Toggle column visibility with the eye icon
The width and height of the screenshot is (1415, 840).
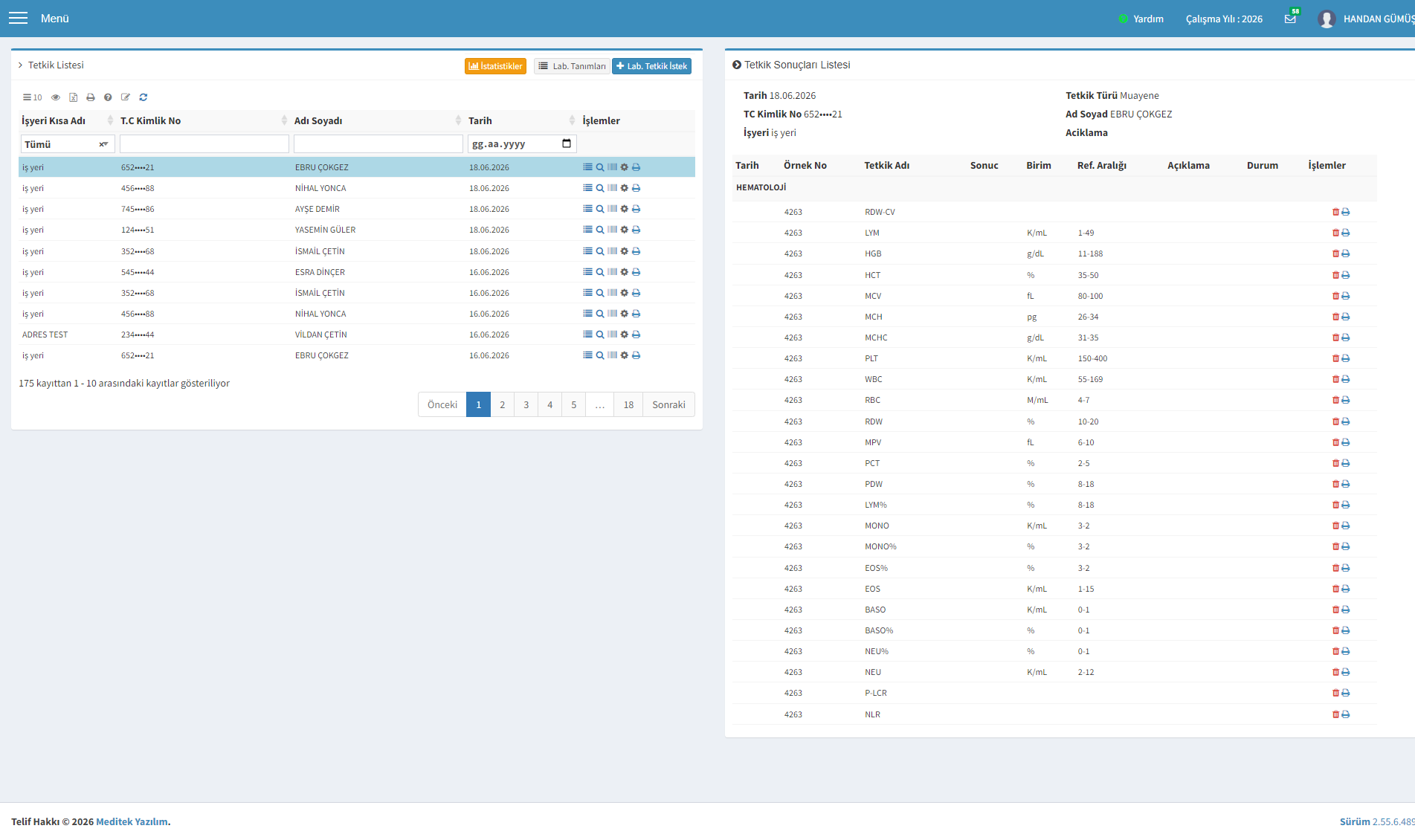(x=56, y=97)
